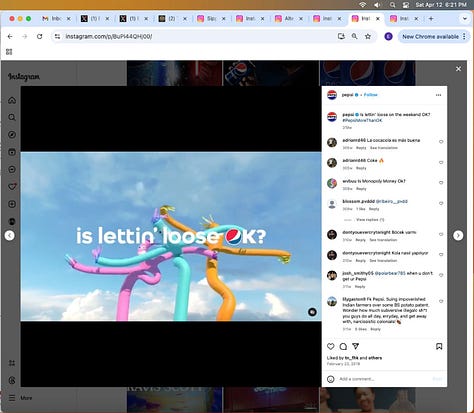Click the address bar URL
The width and height of the screenshot is (474, 413).
[x=109, y=36]
